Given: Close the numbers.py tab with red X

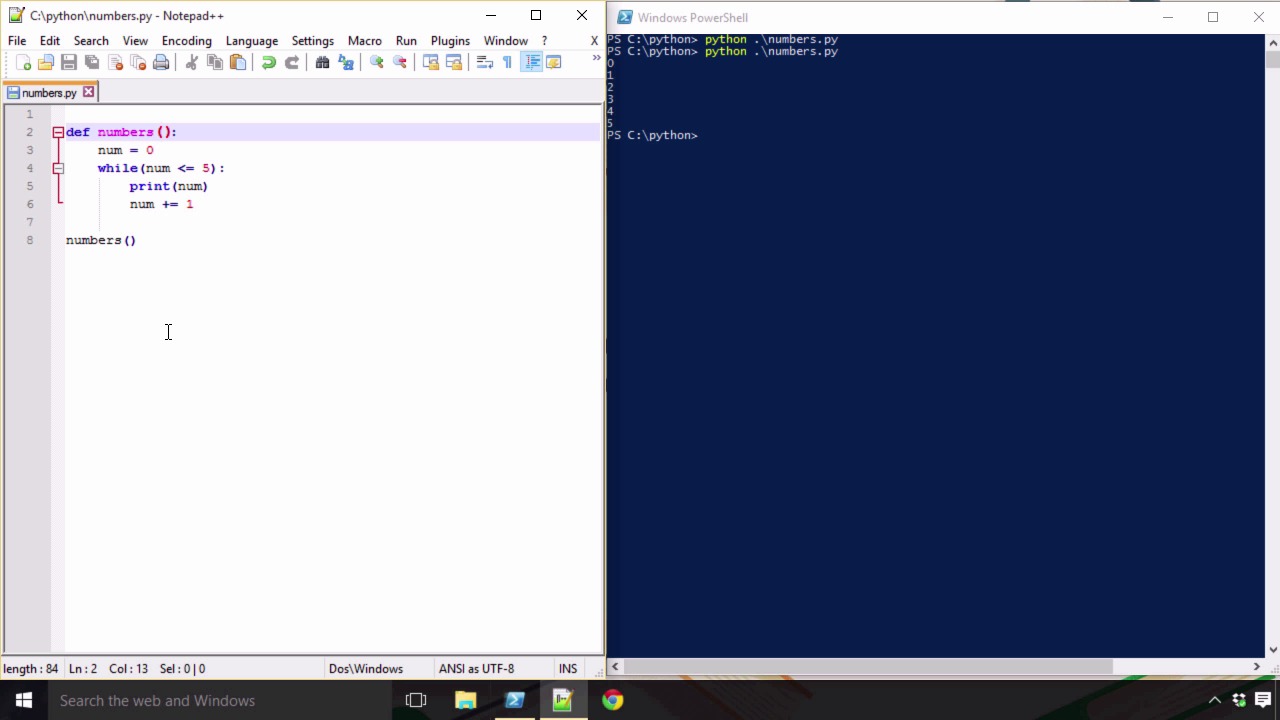Looking at the screenshot, I should (88, 92).
